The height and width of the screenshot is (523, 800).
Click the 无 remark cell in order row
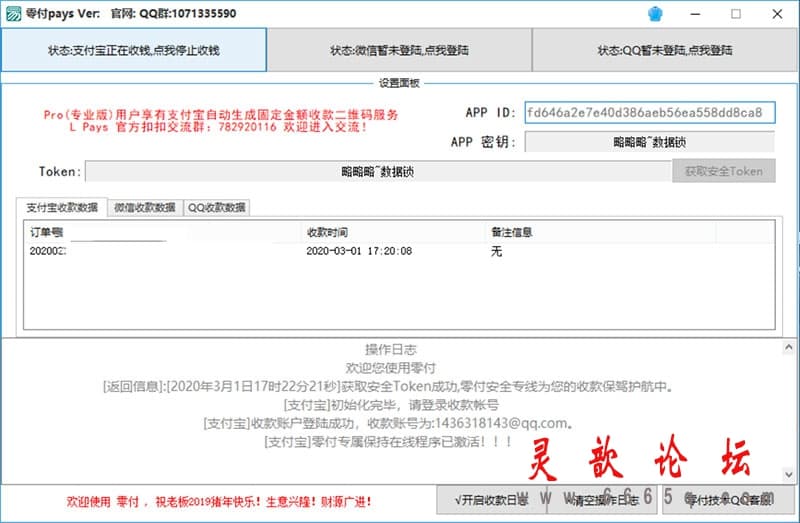click(496, 251)
